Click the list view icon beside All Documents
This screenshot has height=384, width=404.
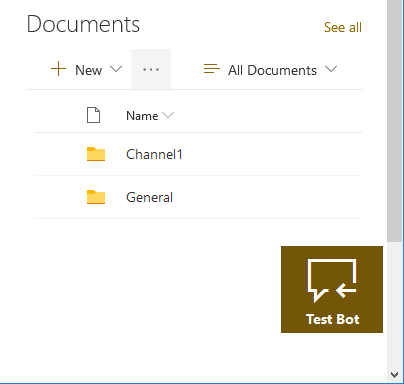coord(212,69)
